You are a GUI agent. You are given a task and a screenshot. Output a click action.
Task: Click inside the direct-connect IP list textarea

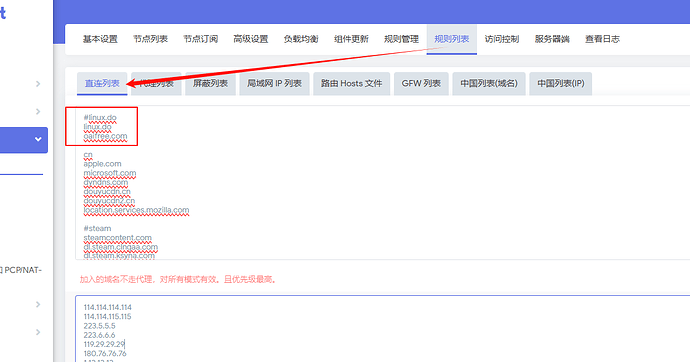383,329
